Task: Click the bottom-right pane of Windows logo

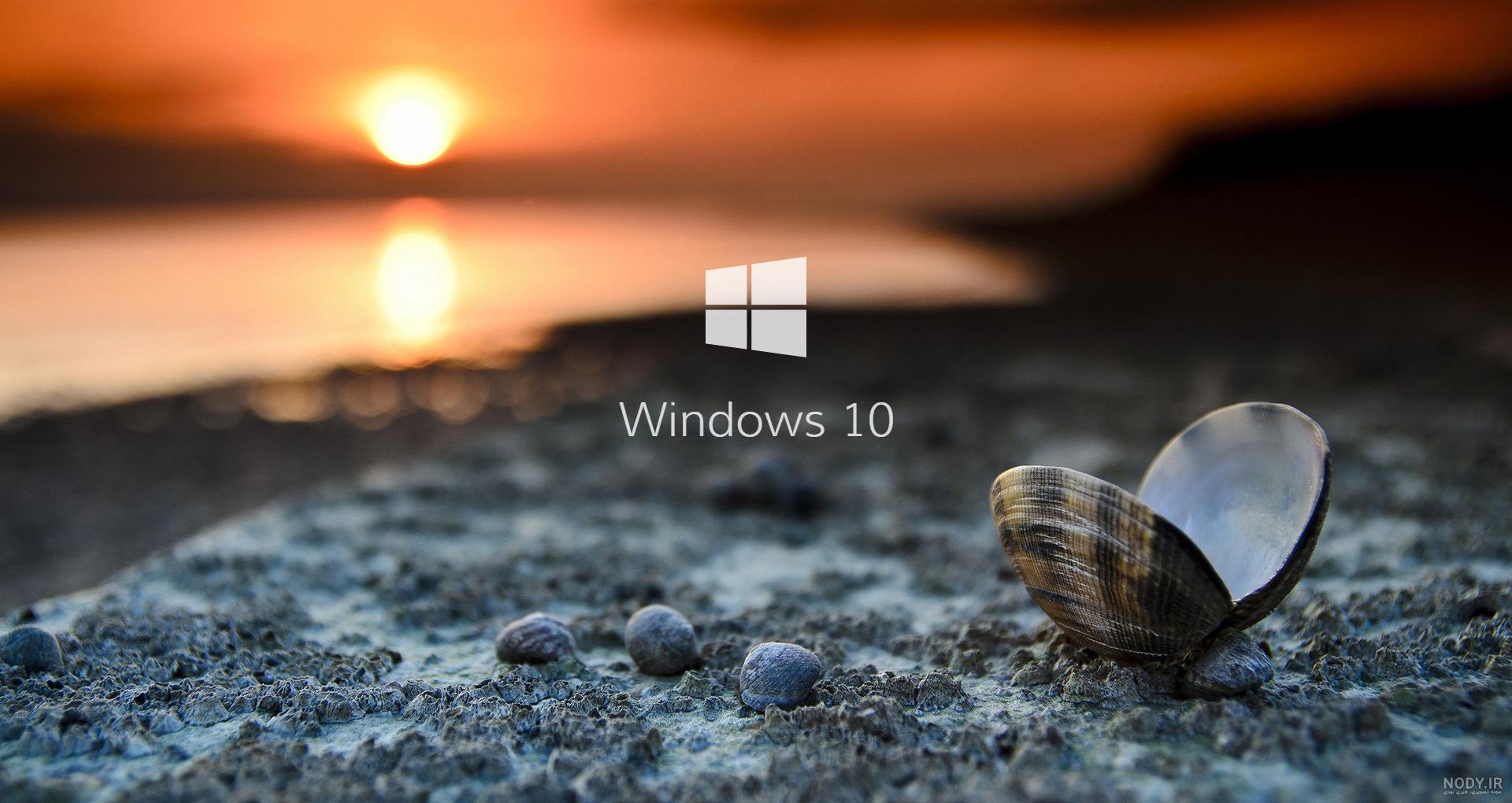Action: pos(778,332)
